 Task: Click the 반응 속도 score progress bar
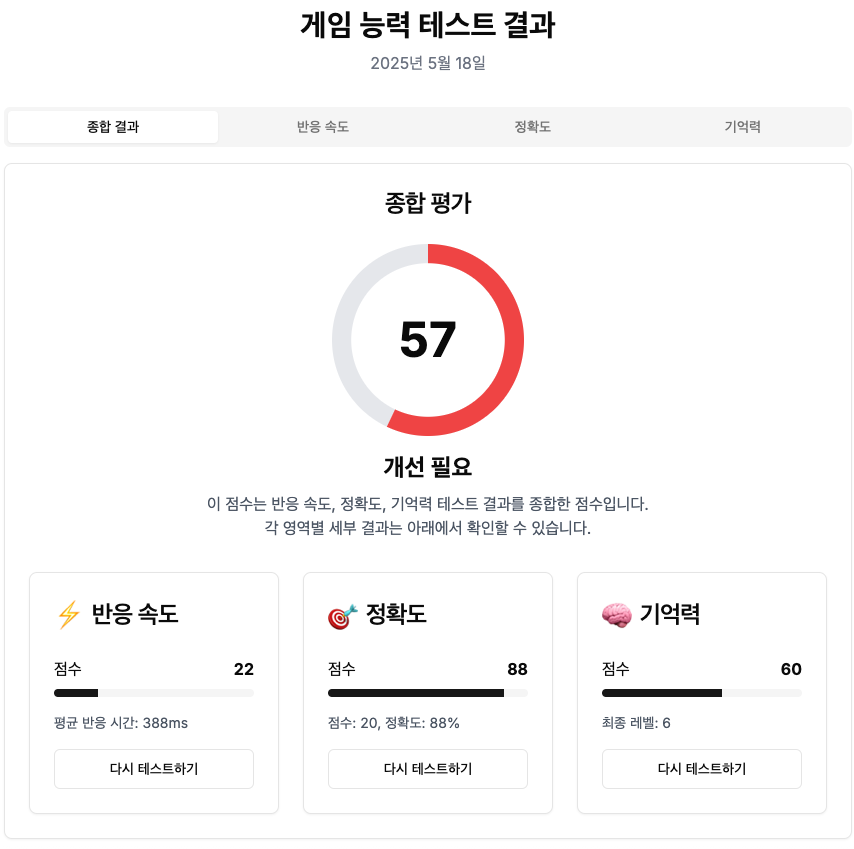[154, 693]
